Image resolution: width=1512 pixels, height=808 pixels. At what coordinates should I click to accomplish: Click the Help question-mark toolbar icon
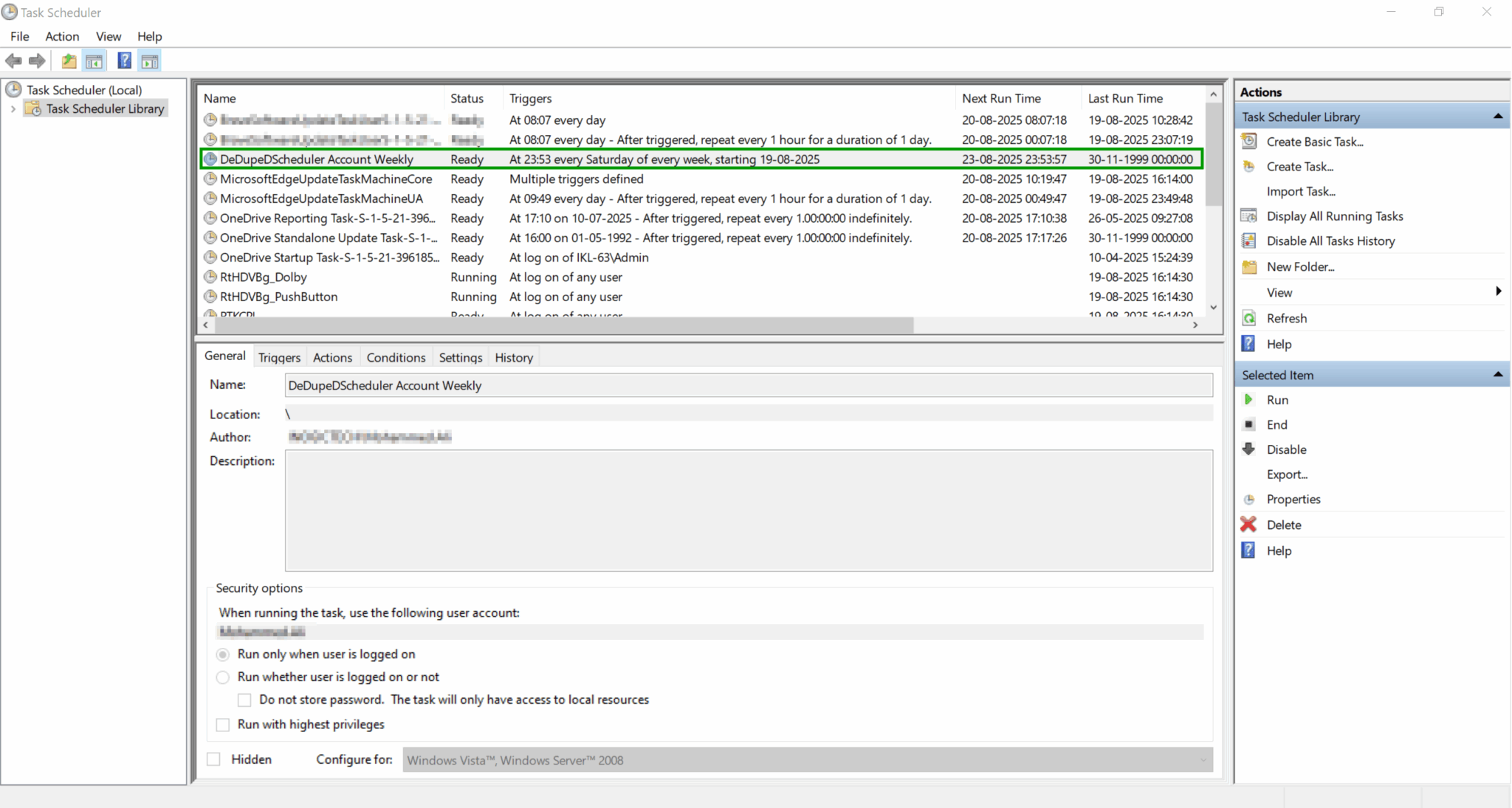124,61
